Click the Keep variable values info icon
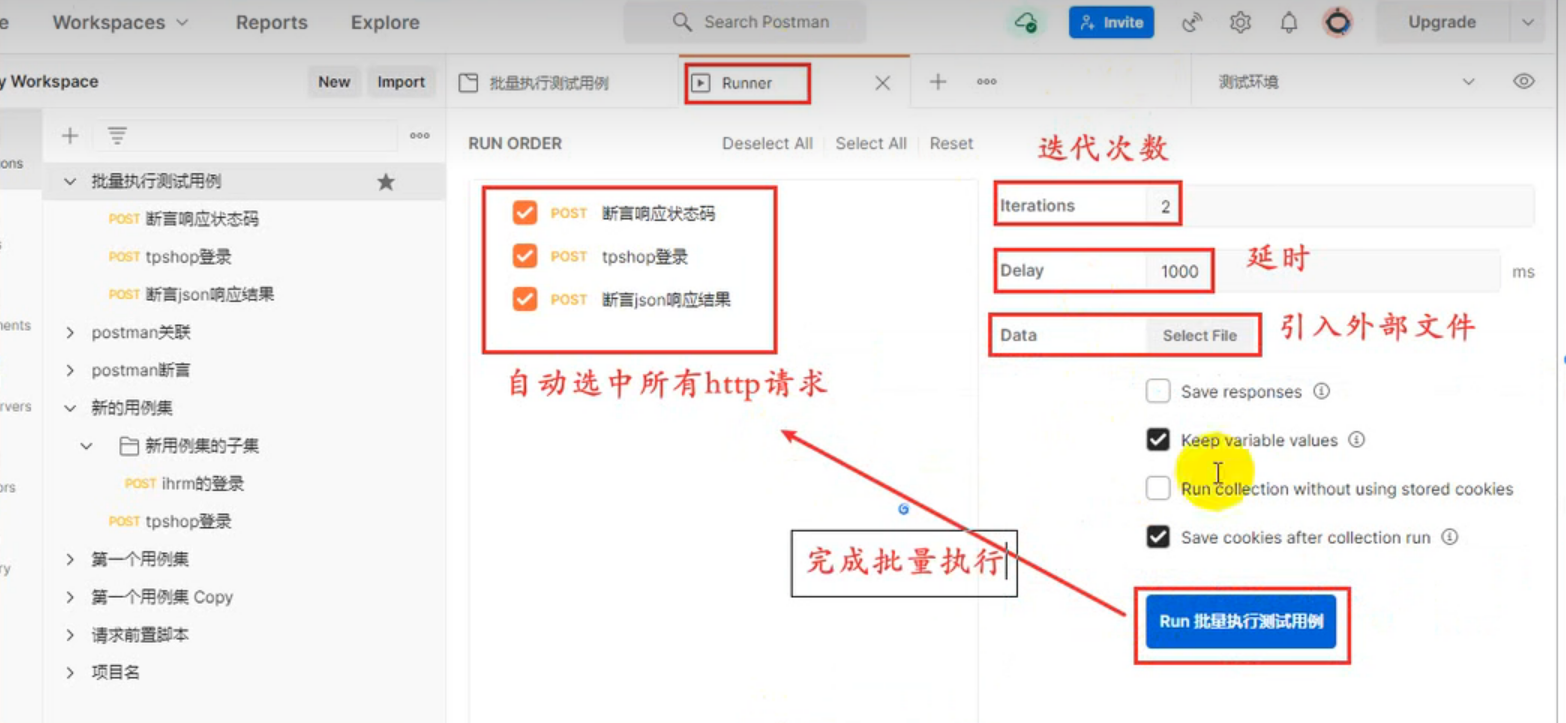Screen dimensions: 1566x723 1357,439
